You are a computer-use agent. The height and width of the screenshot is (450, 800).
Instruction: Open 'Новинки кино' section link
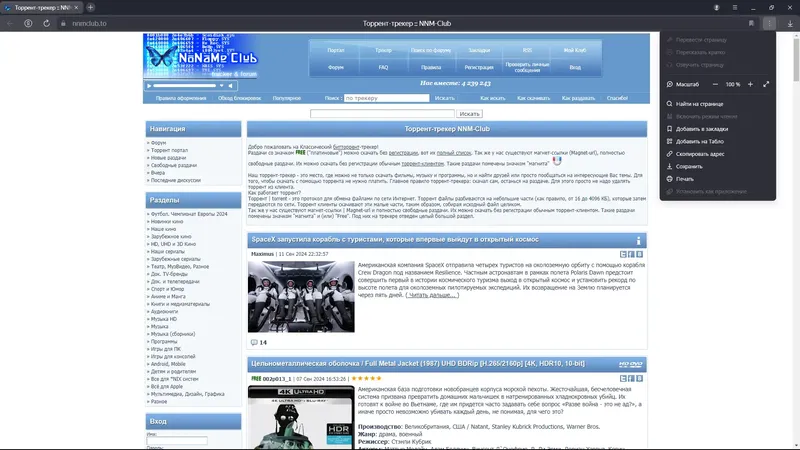pyautogui.click(x=167, y=222)
